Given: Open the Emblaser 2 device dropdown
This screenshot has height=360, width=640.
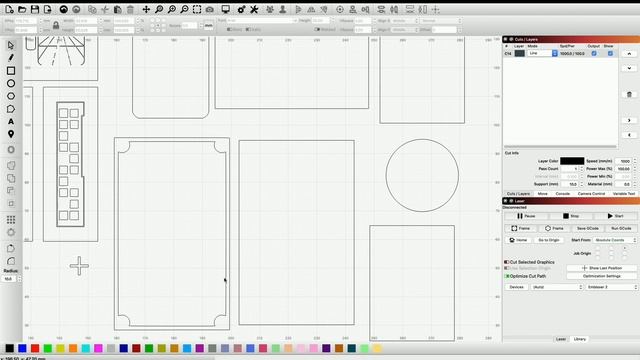Looking at the screenshot, I should click(611, 287).
